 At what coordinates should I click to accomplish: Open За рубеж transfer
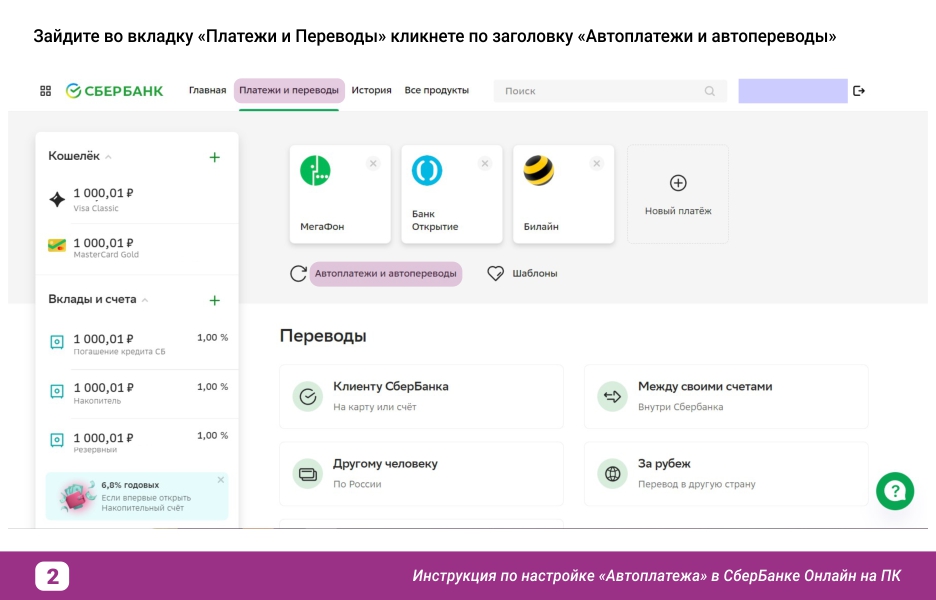726,474
